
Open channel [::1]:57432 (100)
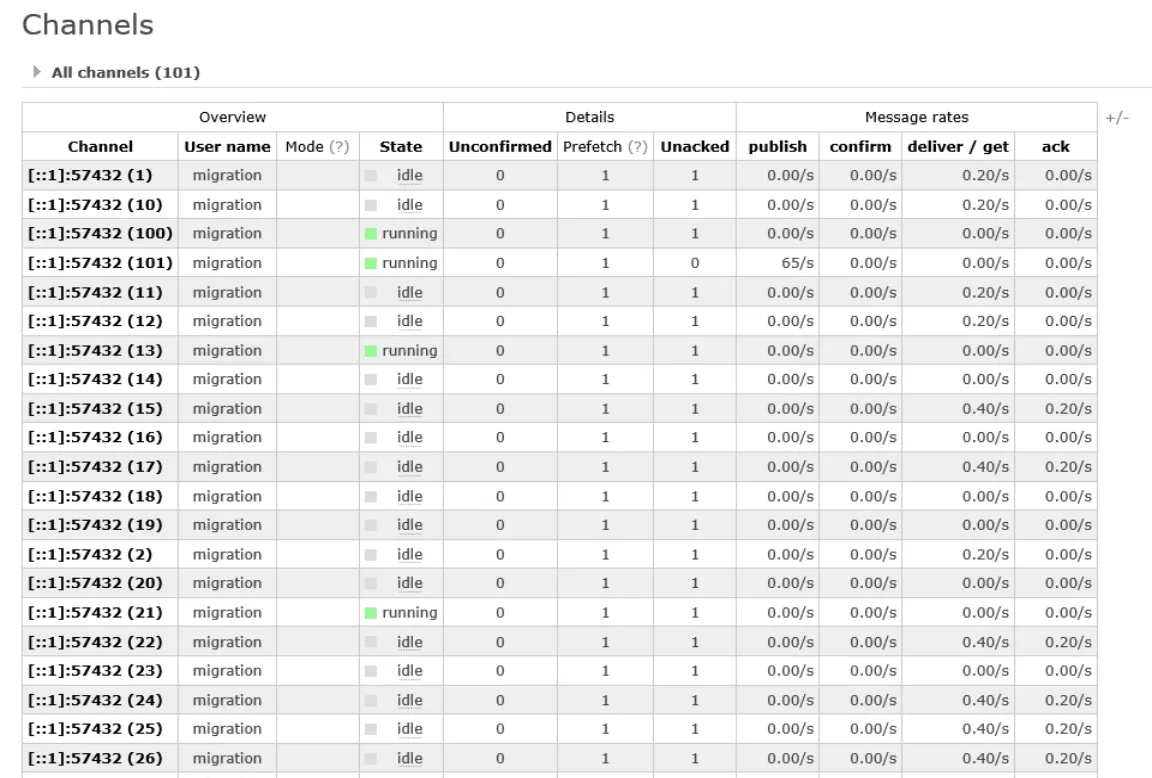pos(100,233)
